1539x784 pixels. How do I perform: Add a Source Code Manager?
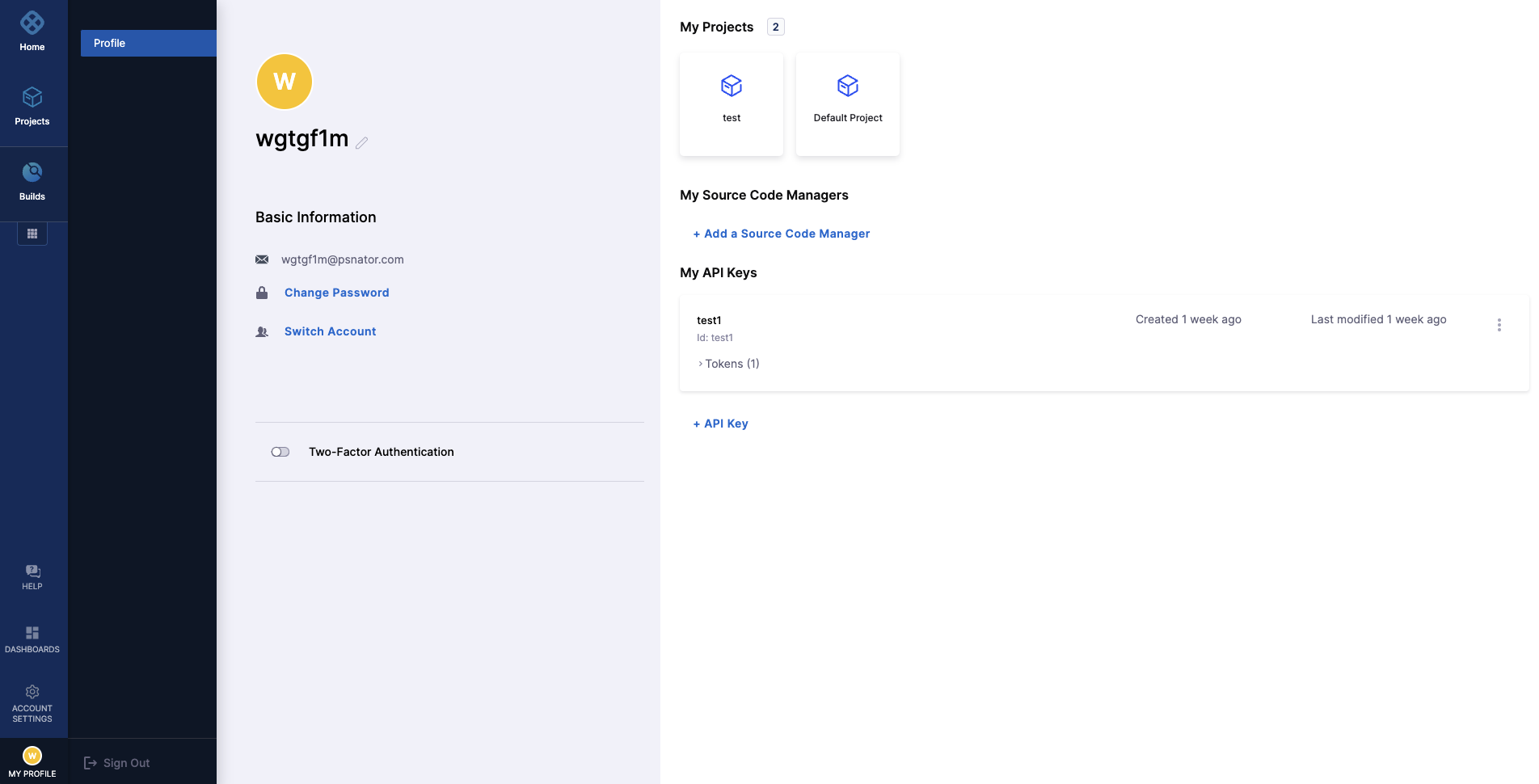tap(781, 234)
